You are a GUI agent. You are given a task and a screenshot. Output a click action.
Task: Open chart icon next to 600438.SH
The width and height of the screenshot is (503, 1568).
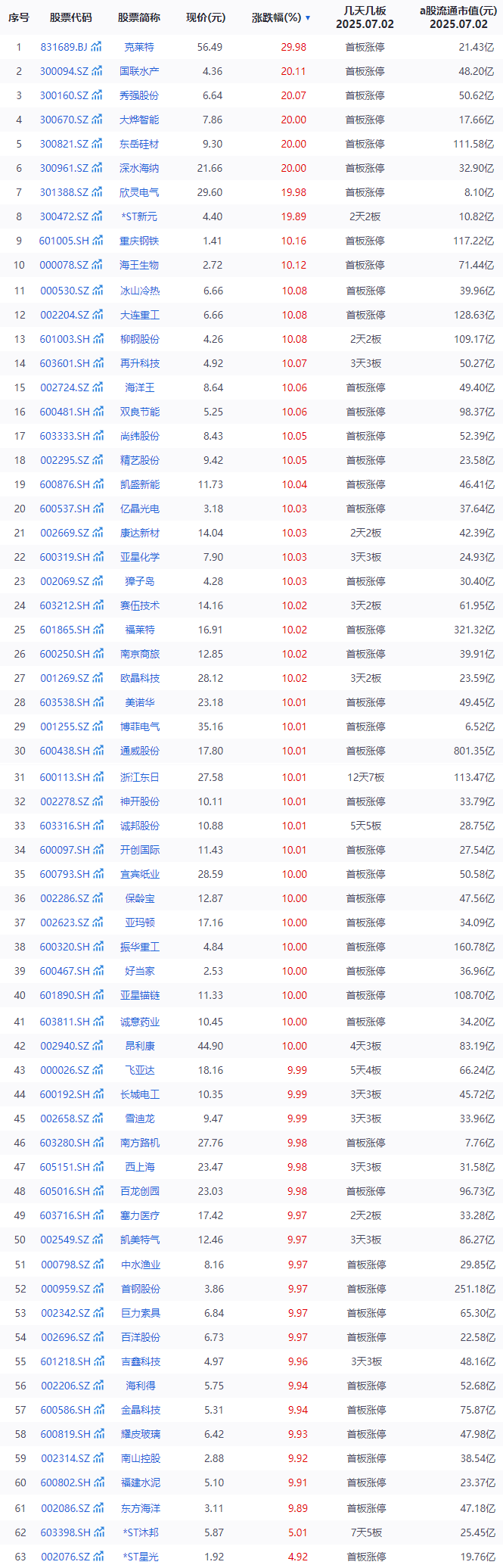97,751
